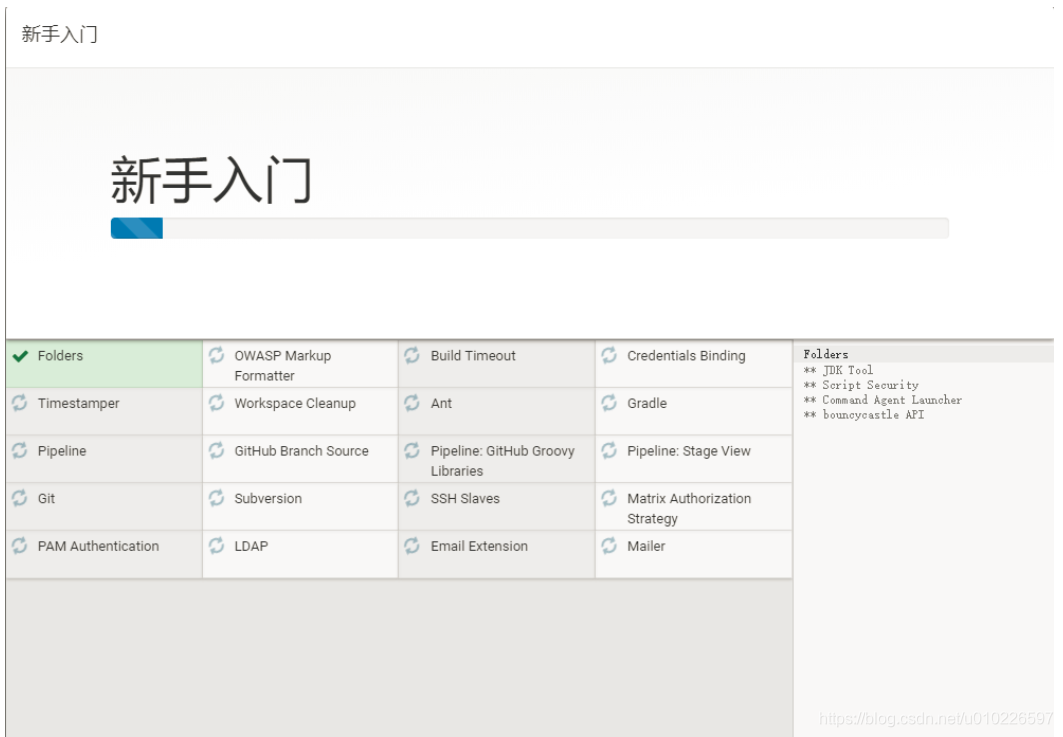Click the pending icon beside Email Extension
1063x737 pixels.
(412, 546)
